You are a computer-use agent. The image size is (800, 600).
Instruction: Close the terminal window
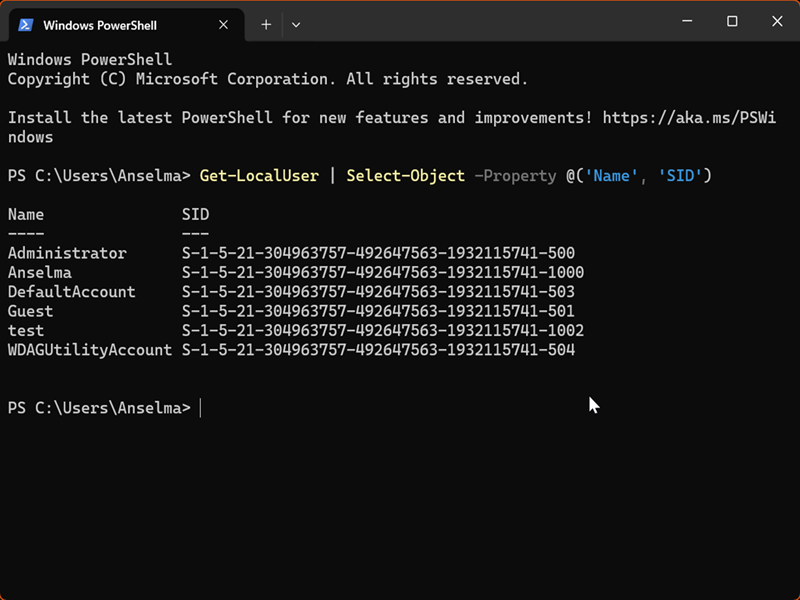point(777,21)
